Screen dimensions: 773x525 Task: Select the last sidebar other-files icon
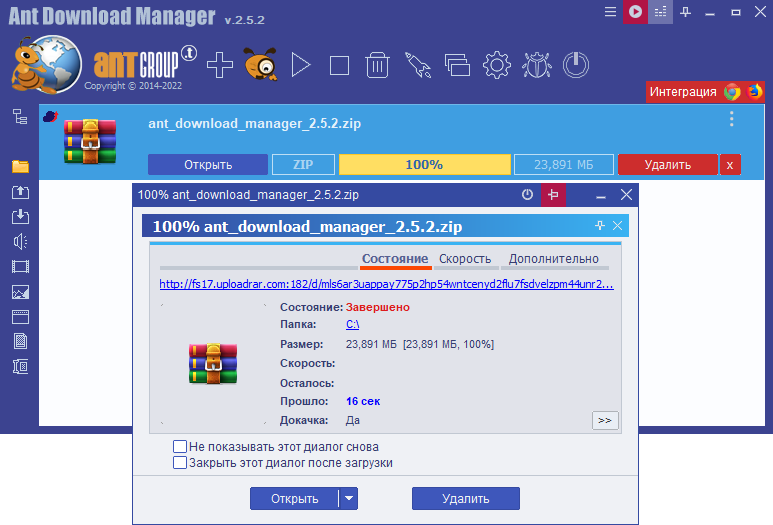point(20,366)
